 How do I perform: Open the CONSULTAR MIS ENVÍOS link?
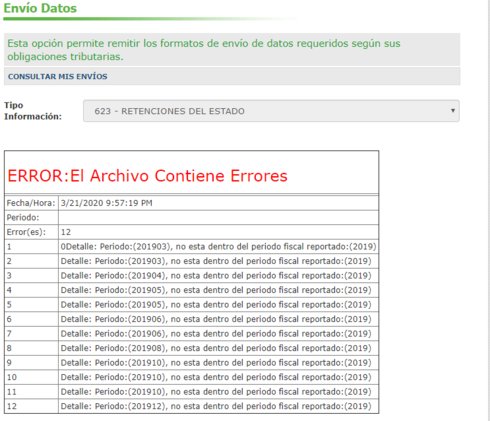(x=58, y=76)
